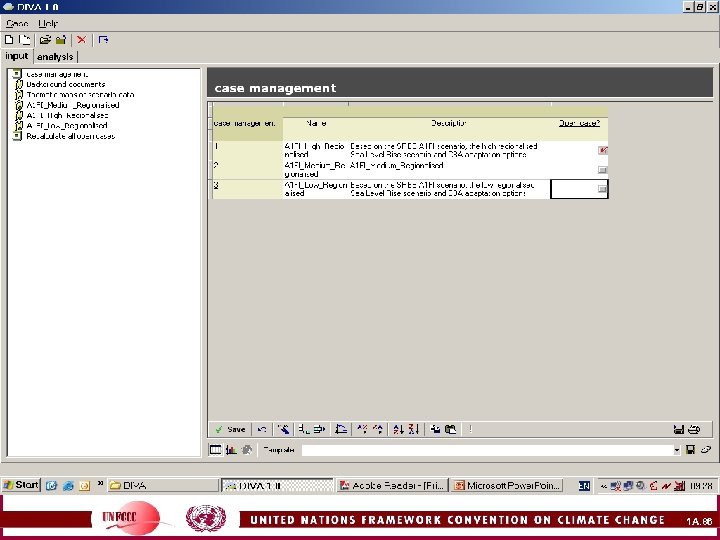Uncheck open case box for A1FI High

[602, 150]
